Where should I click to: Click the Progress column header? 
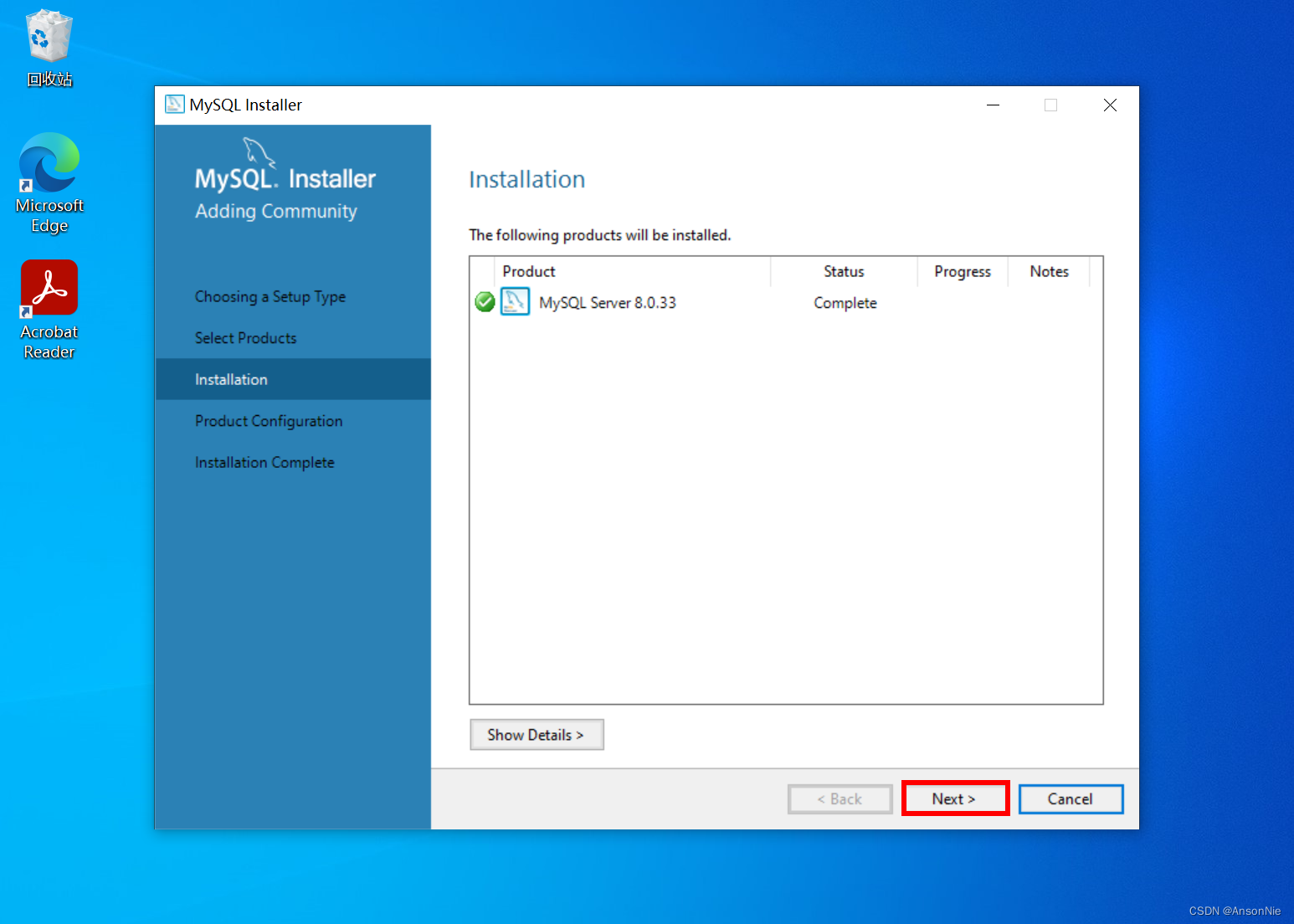coord(962,271)
